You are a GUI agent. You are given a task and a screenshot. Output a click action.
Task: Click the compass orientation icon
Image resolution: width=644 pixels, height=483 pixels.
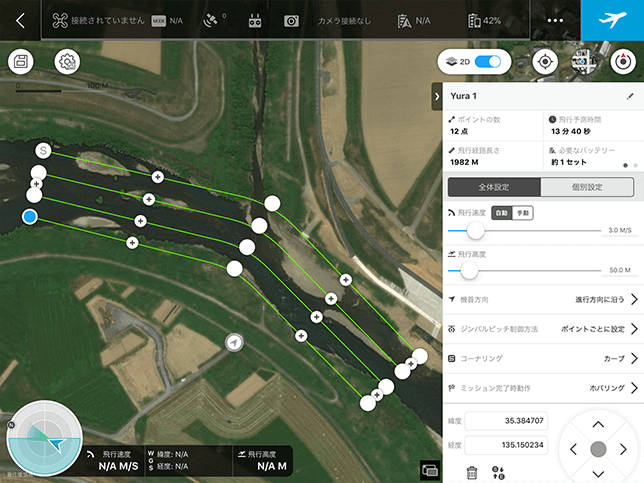coord(624,62)
